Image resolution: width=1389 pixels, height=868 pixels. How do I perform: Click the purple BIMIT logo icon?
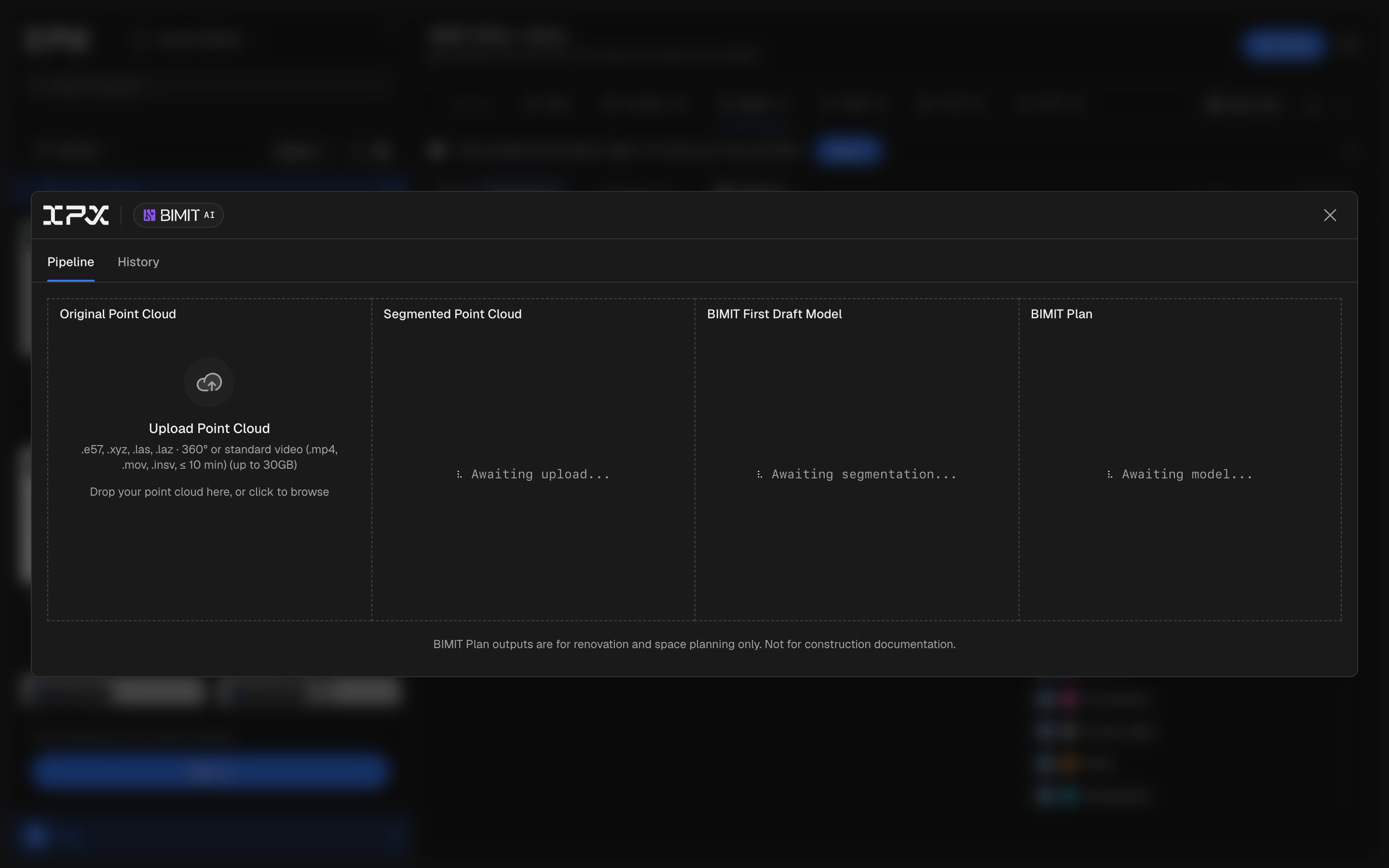click(149, 215)
